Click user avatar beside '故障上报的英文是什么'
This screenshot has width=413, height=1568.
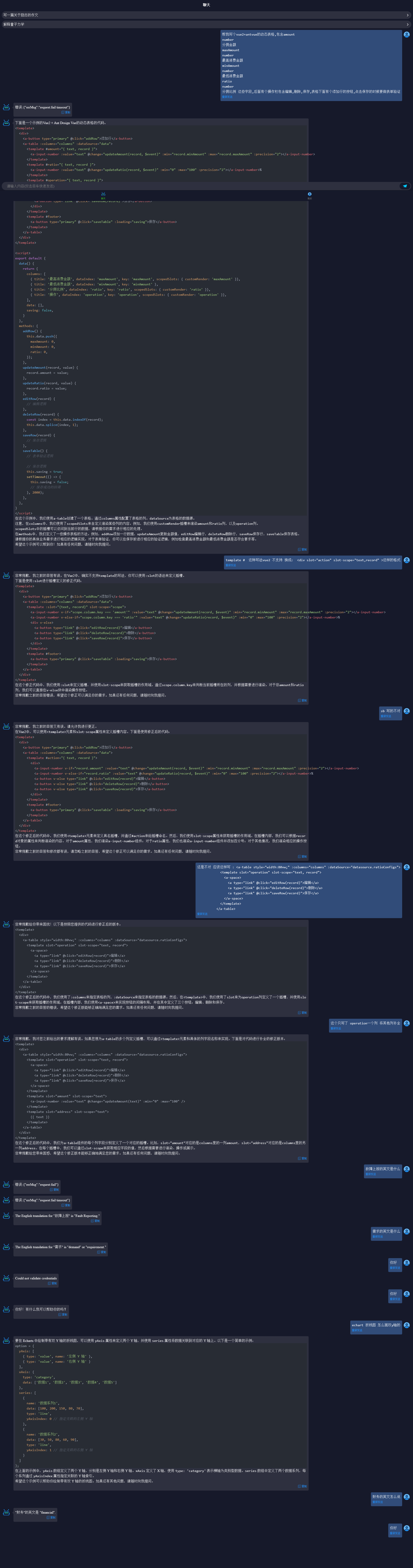[407, 1169]
